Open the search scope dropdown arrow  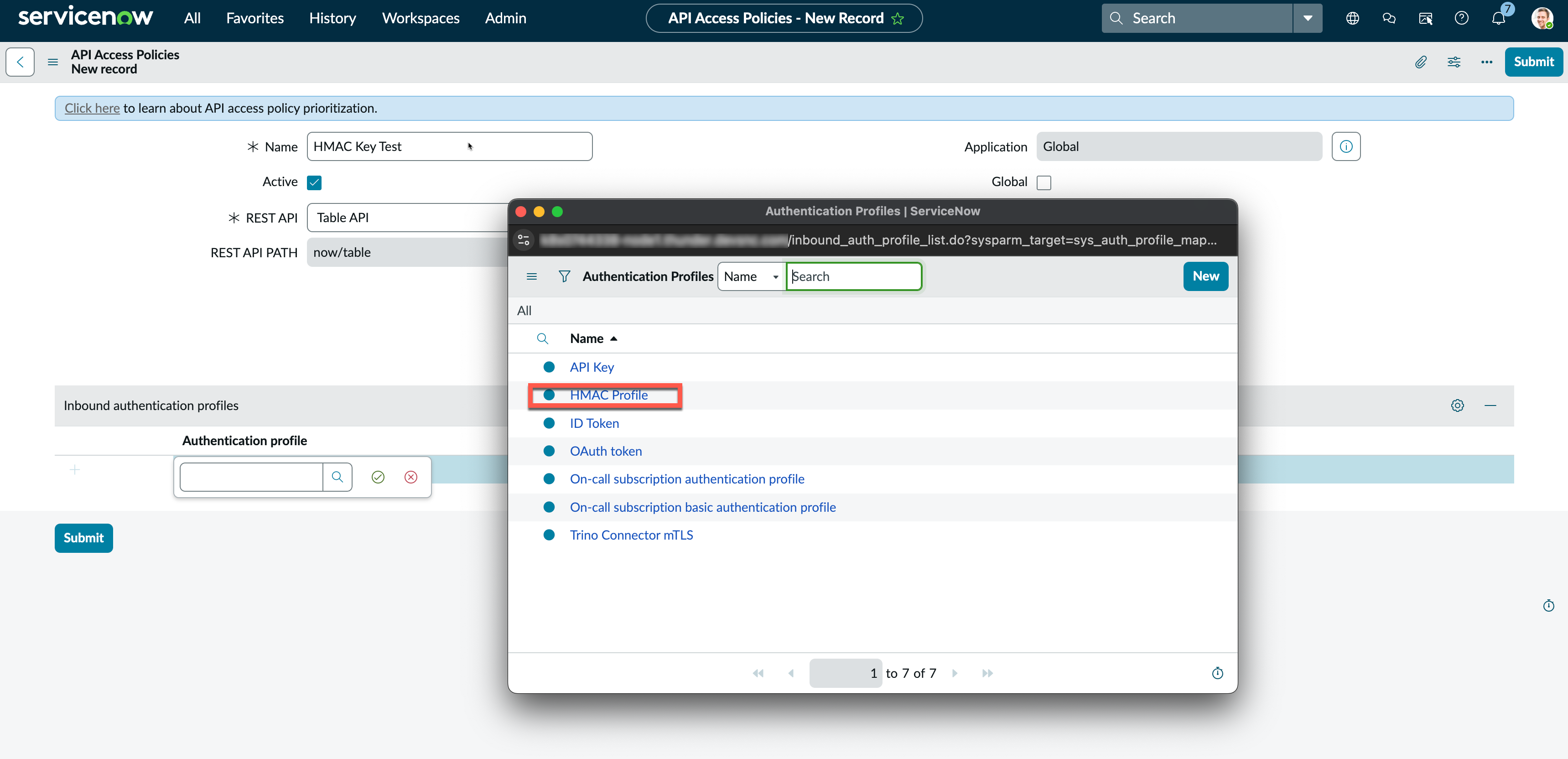tap(1308, 18)
